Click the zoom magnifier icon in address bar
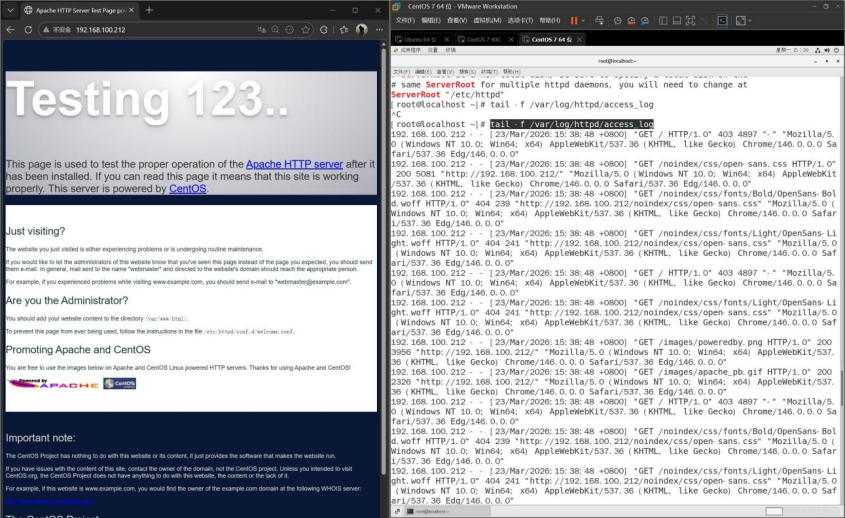The width and height of the screenshot is (845, 518). point(275,30)
